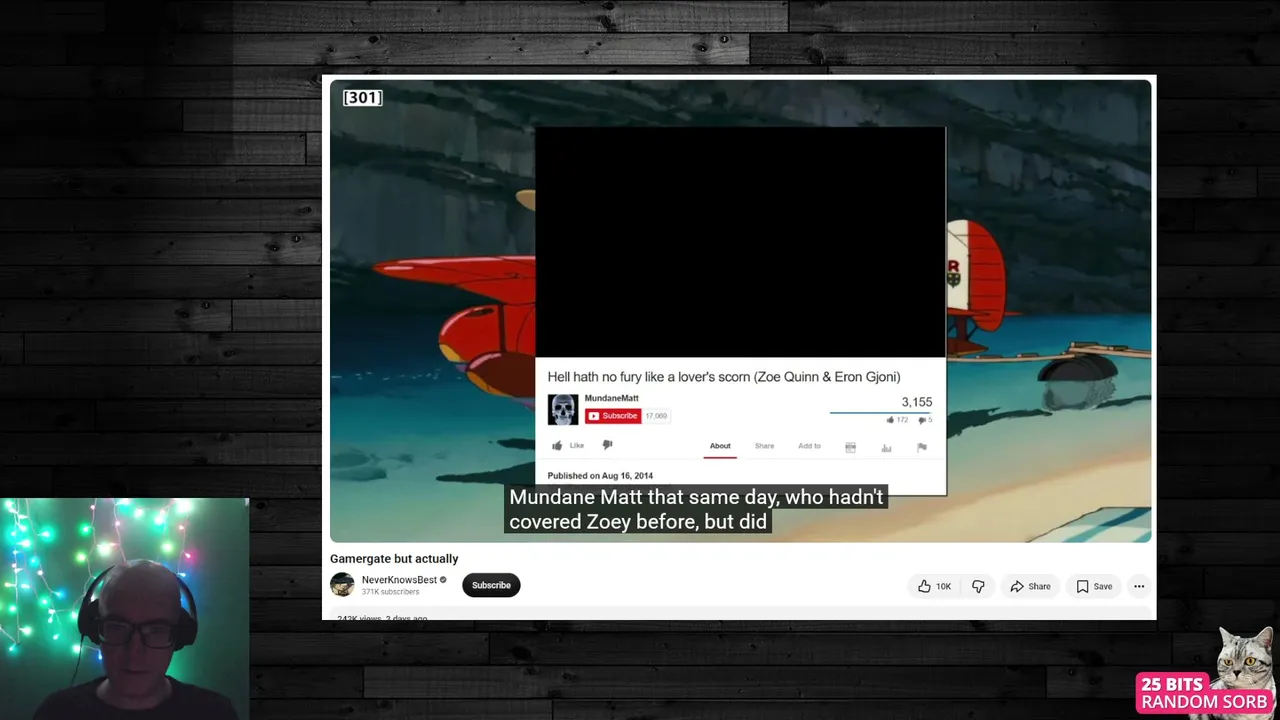1280x720 pixels.
Task: Click the red MundaneMatt Subscribe button
Action: (613, 416)
